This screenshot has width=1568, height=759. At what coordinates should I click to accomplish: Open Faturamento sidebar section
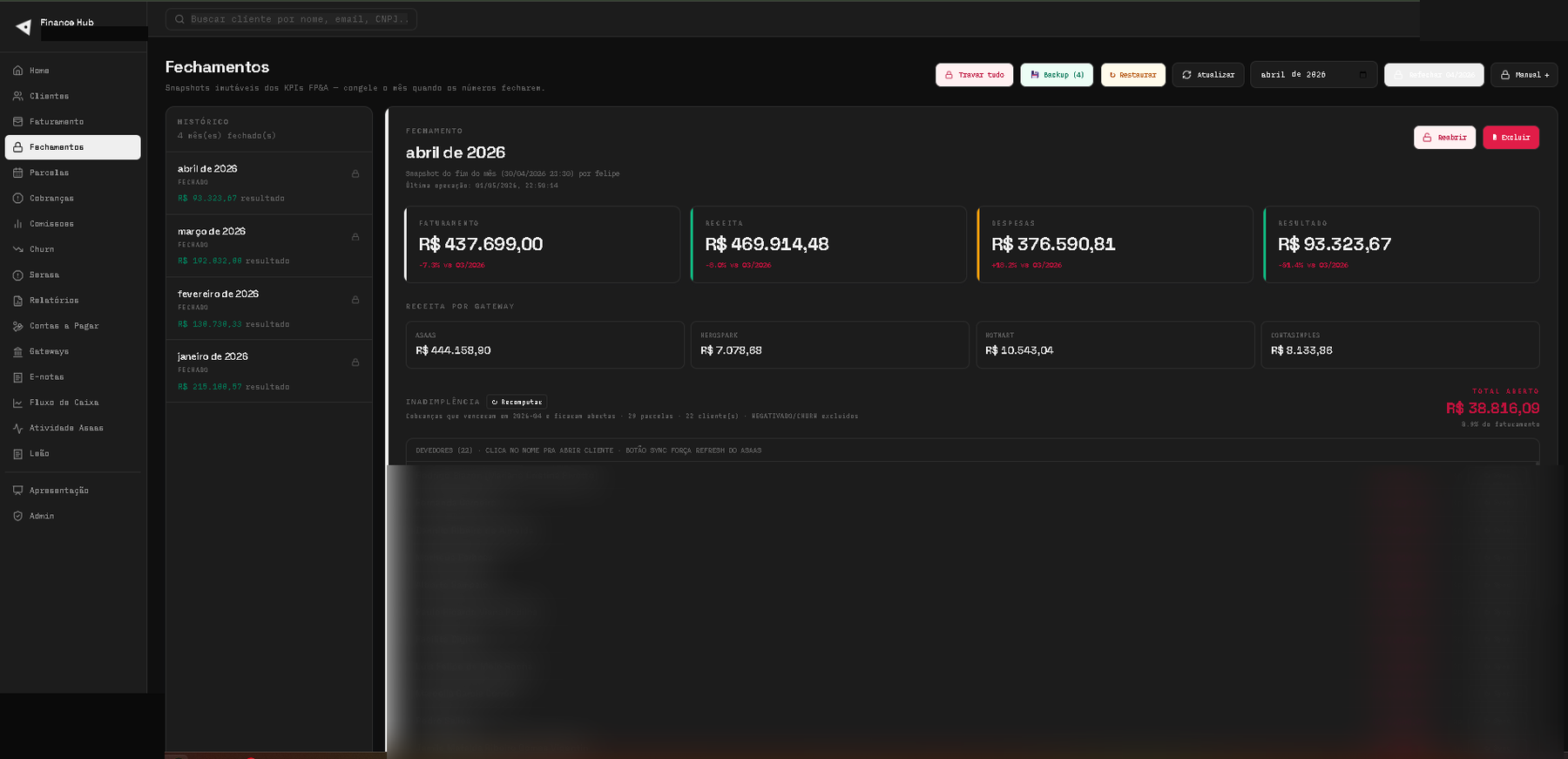[72, 122]
